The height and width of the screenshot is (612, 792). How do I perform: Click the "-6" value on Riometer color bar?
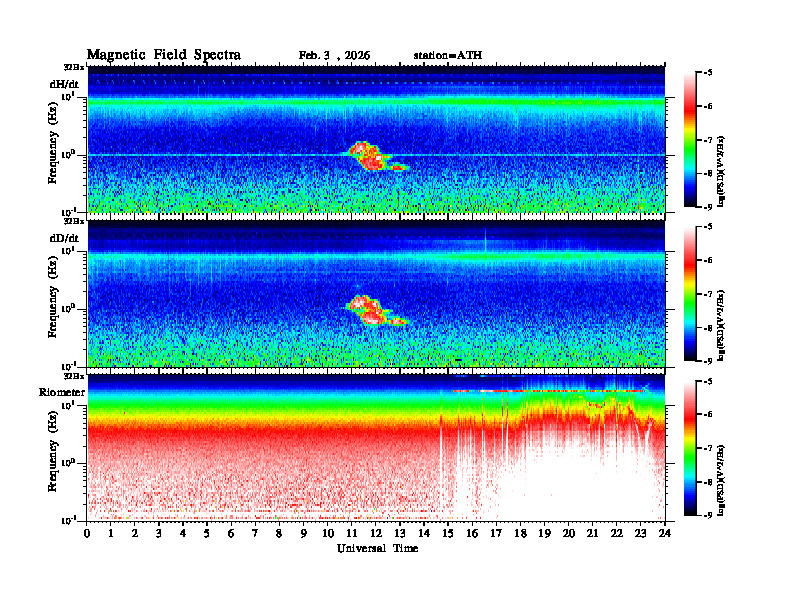pos(708,414)
